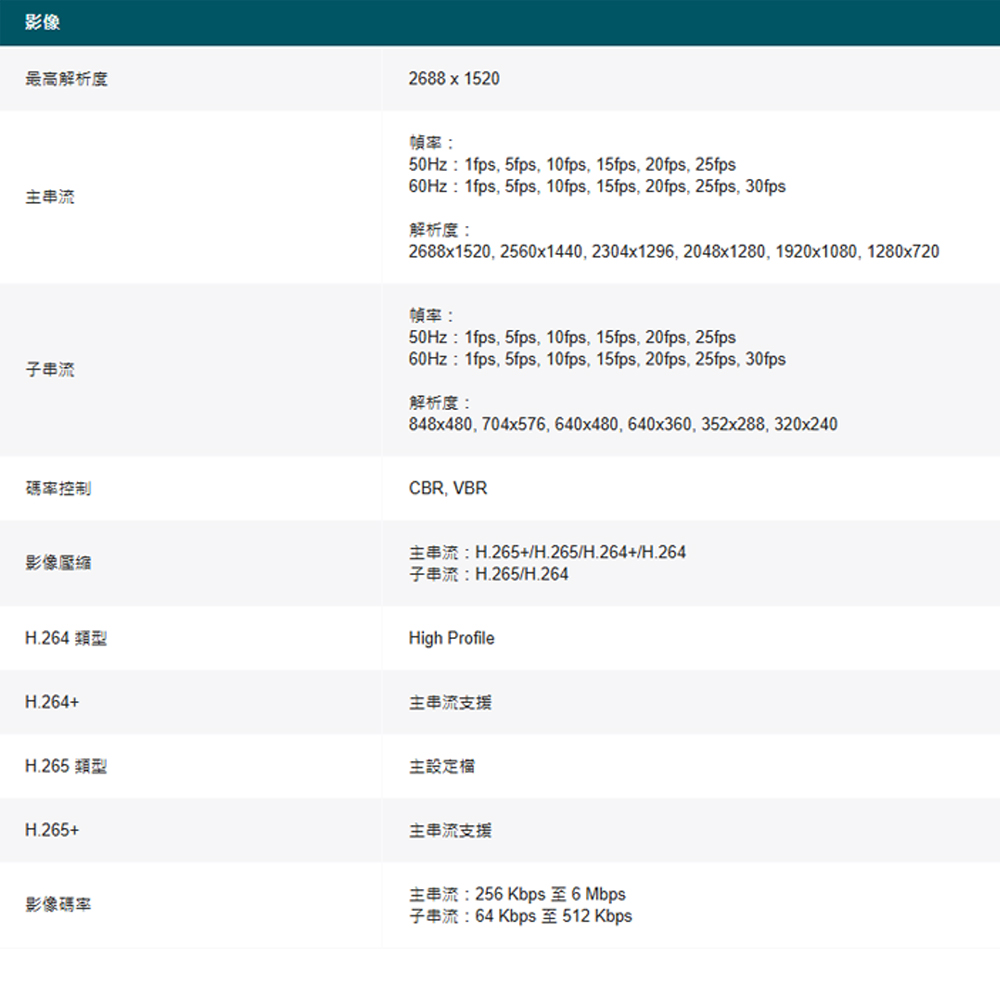This screenshot has height=1000, width=1000.
Task: Click the 主設定檔 value for H.265 類型
Action: pos(442,766)
